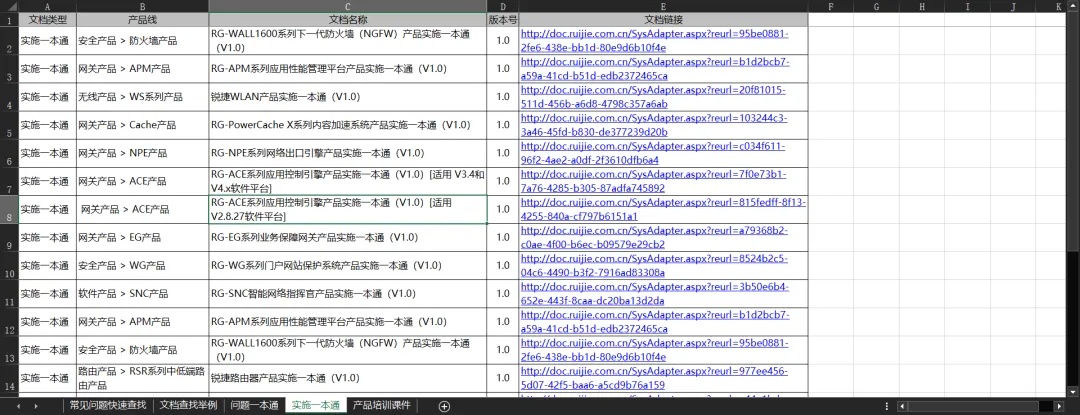Click the next-sheet navigation arrow

(x=36, y=406)
